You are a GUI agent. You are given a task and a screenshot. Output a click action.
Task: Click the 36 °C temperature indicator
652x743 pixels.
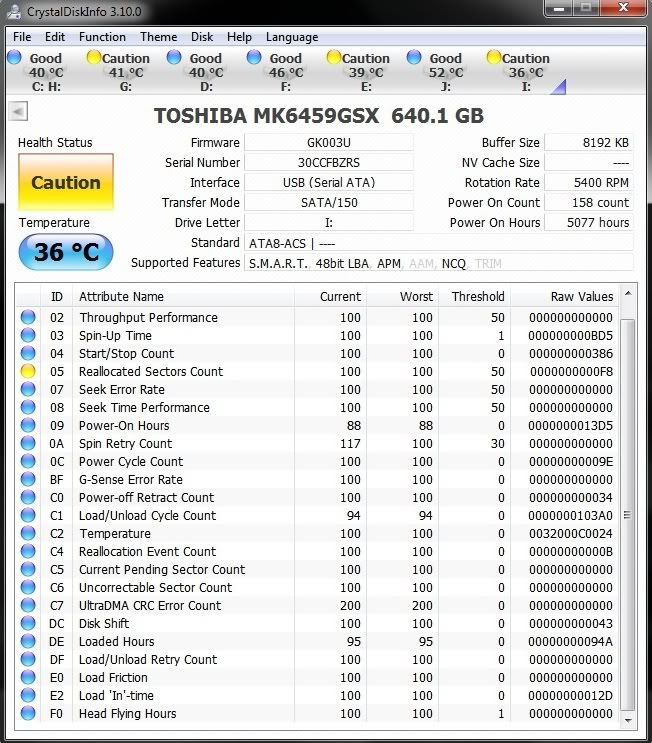66,252
